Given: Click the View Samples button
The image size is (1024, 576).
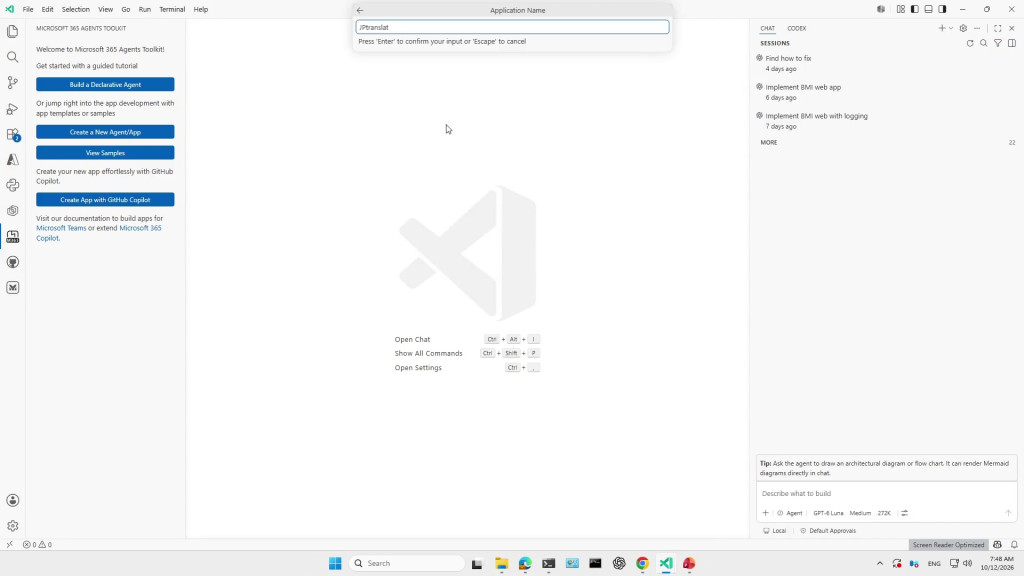Looking at the screenshot, I should 105,153.
